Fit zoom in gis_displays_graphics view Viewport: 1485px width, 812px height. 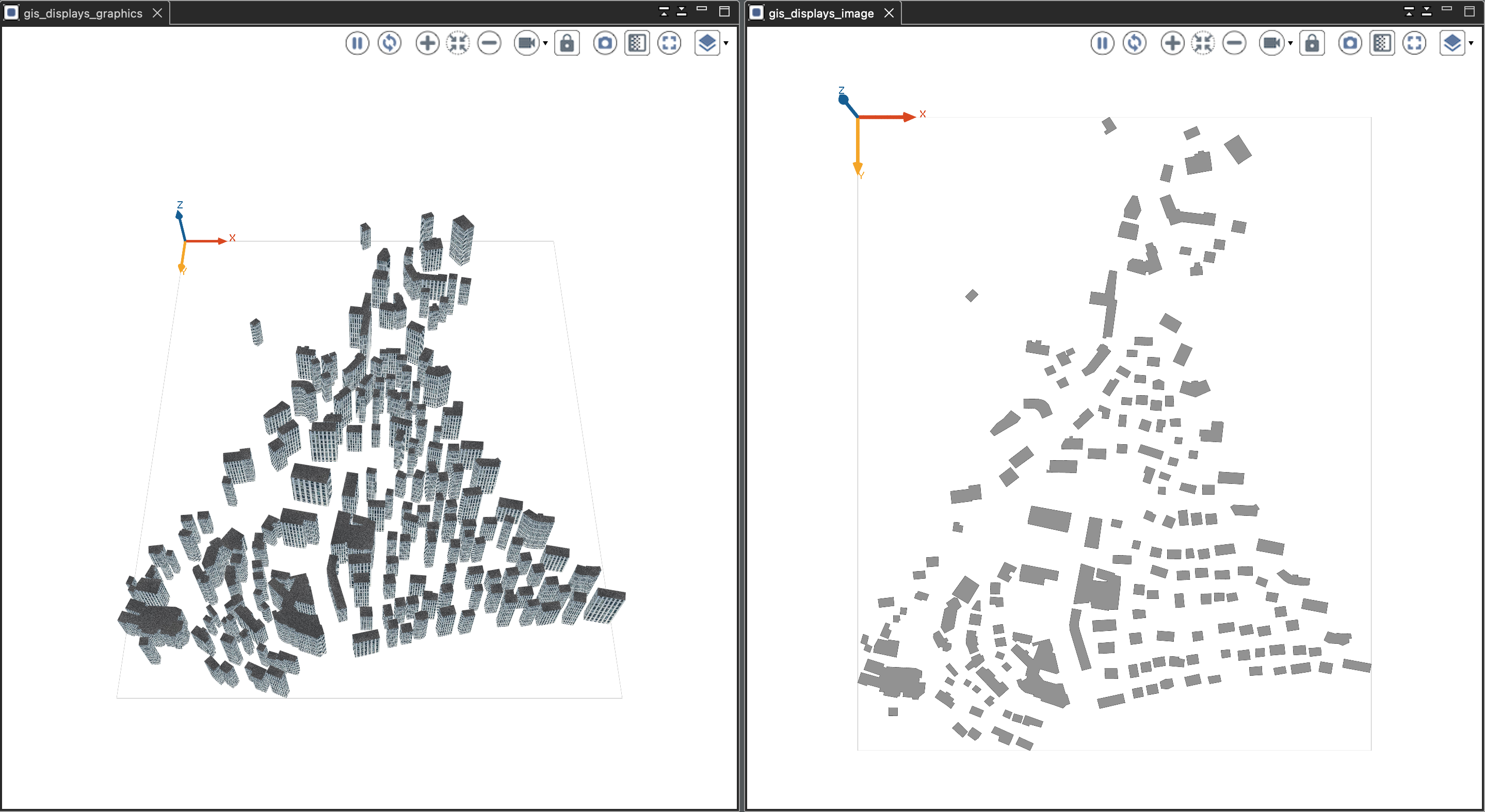[458, 43]
